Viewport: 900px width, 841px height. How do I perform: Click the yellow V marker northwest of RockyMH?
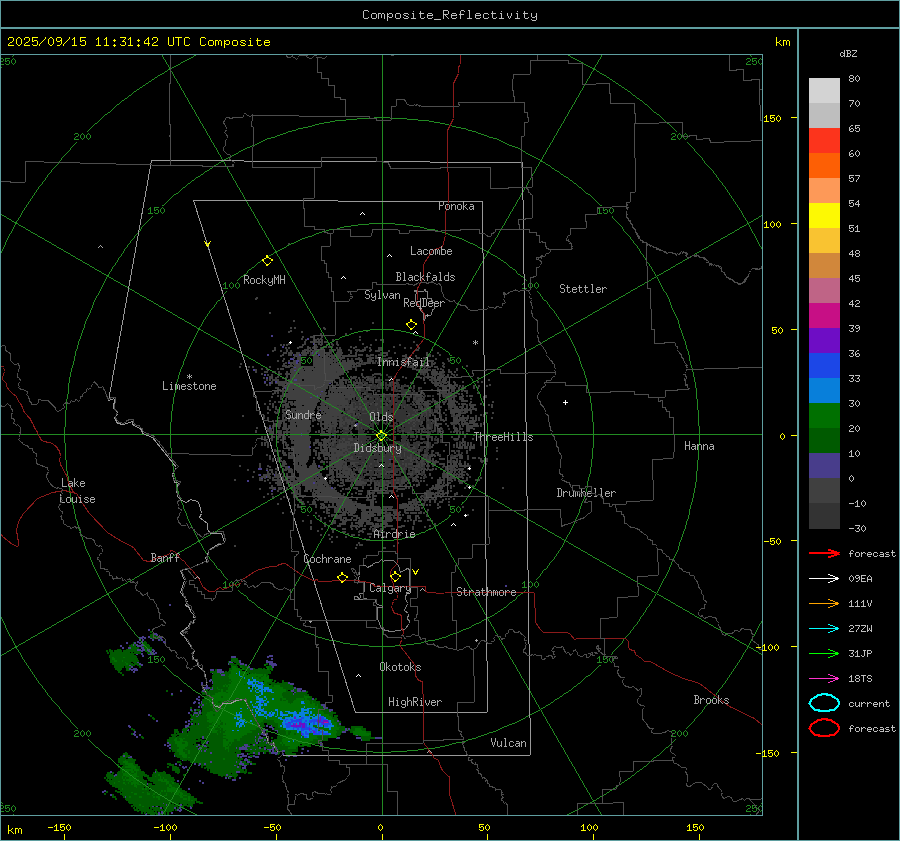pyautogui.click(x=208, y=244)
